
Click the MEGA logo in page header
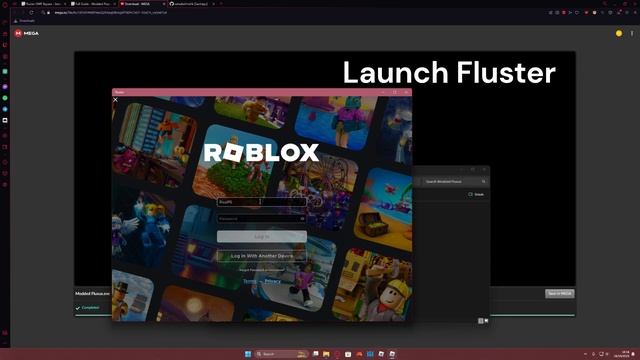[x=27, y=33]
